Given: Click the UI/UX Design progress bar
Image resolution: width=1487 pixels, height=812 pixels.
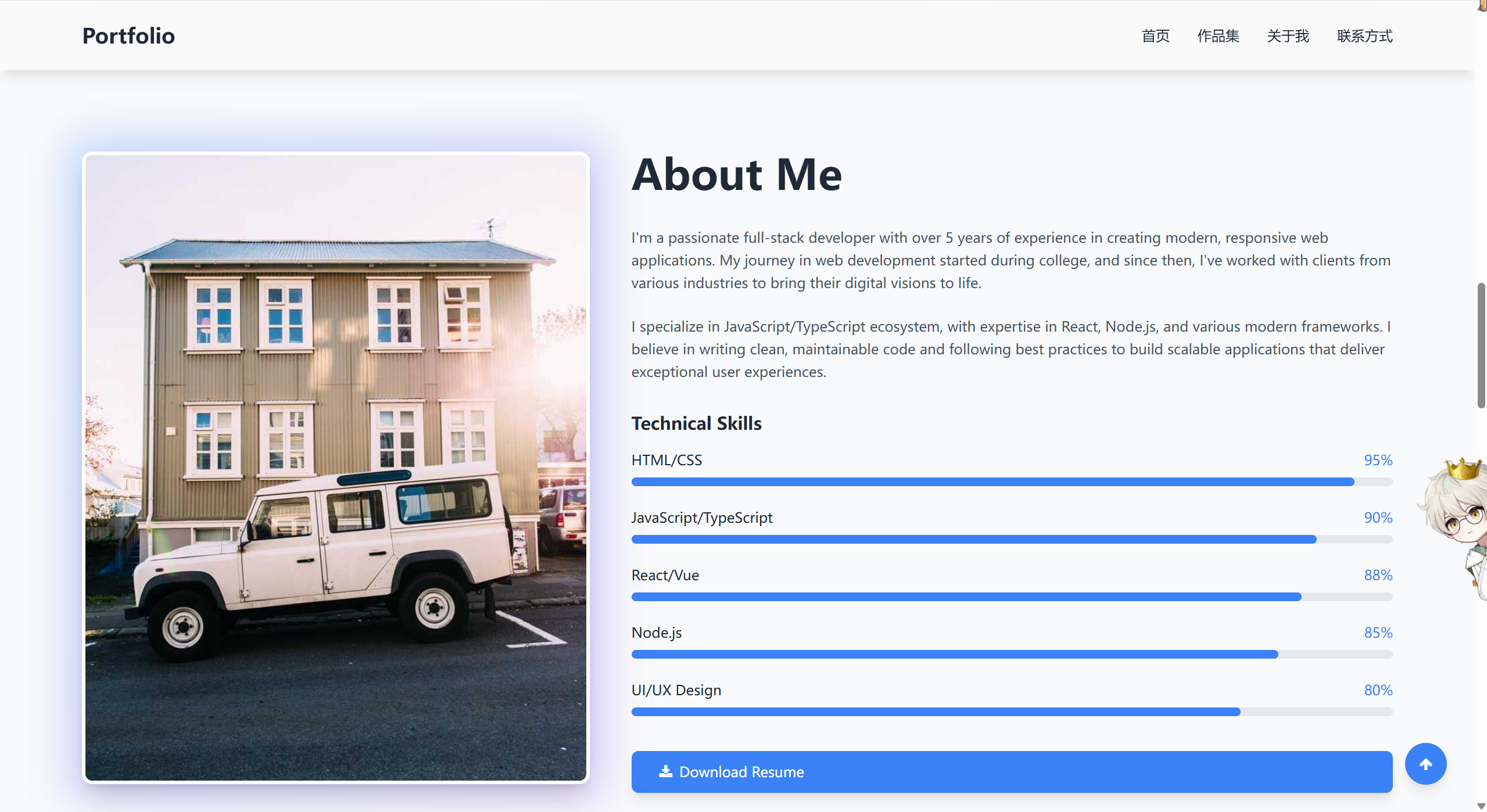Looking at the screenshot, I should 1011,712.
